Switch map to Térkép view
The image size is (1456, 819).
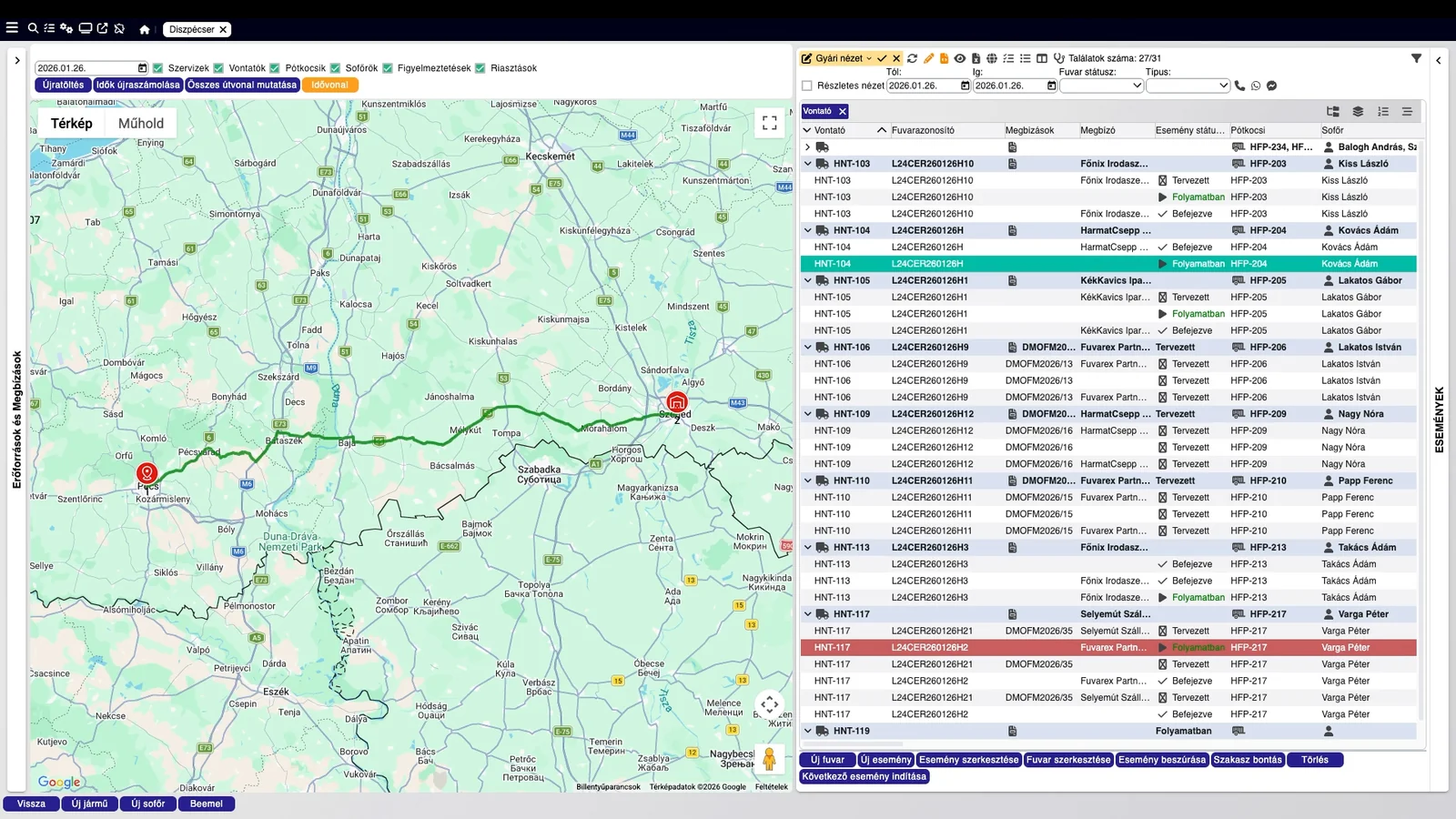72,123
